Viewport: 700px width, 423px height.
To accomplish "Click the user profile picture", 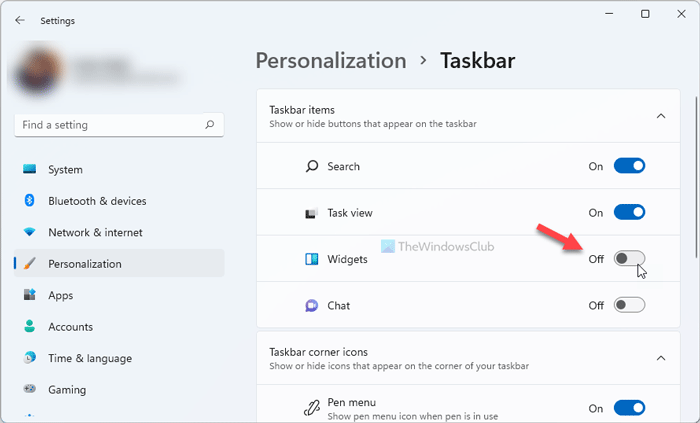I will (37, 72).
